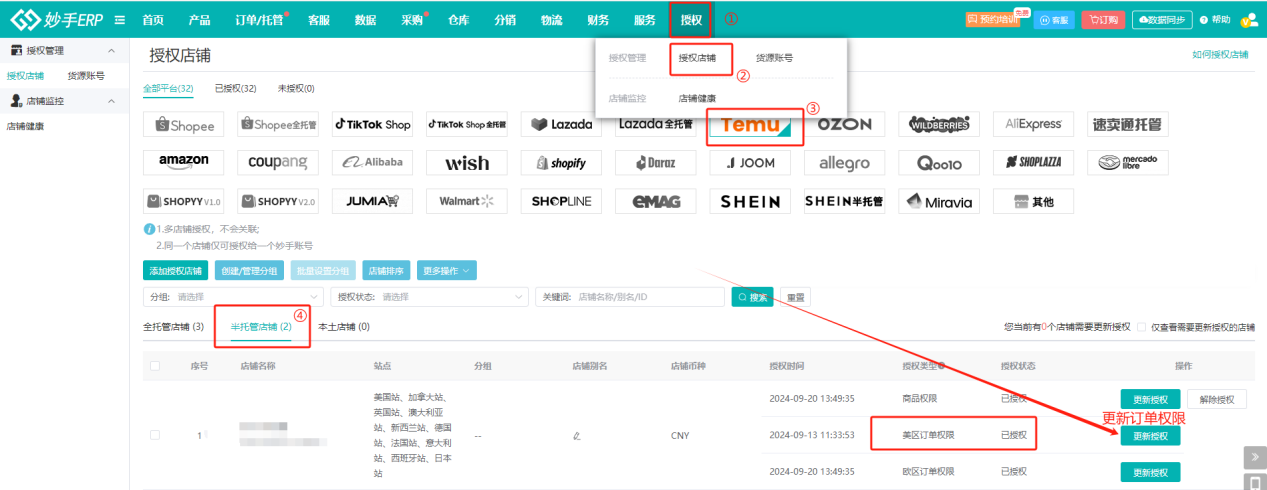The height and width of the screenshot is (490, 1267).
Task: Click the hamburger menu icon beside logo
Action: pos(120,19)
